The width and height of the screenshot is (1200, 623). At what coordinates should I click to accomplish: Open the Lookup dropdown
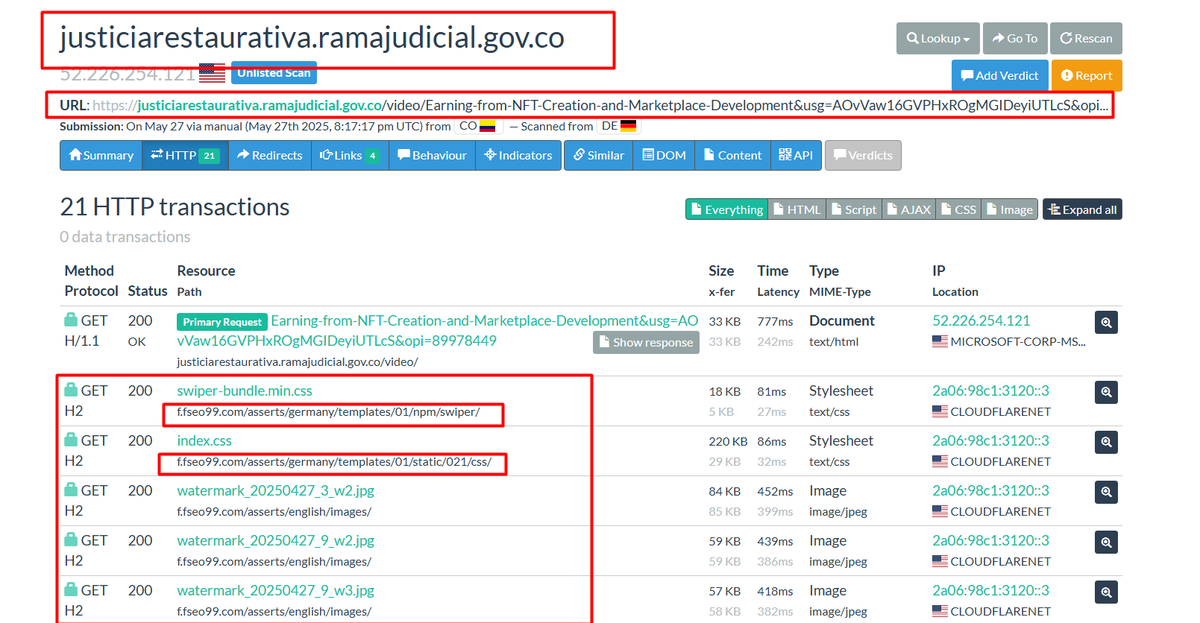pos(938,38)
